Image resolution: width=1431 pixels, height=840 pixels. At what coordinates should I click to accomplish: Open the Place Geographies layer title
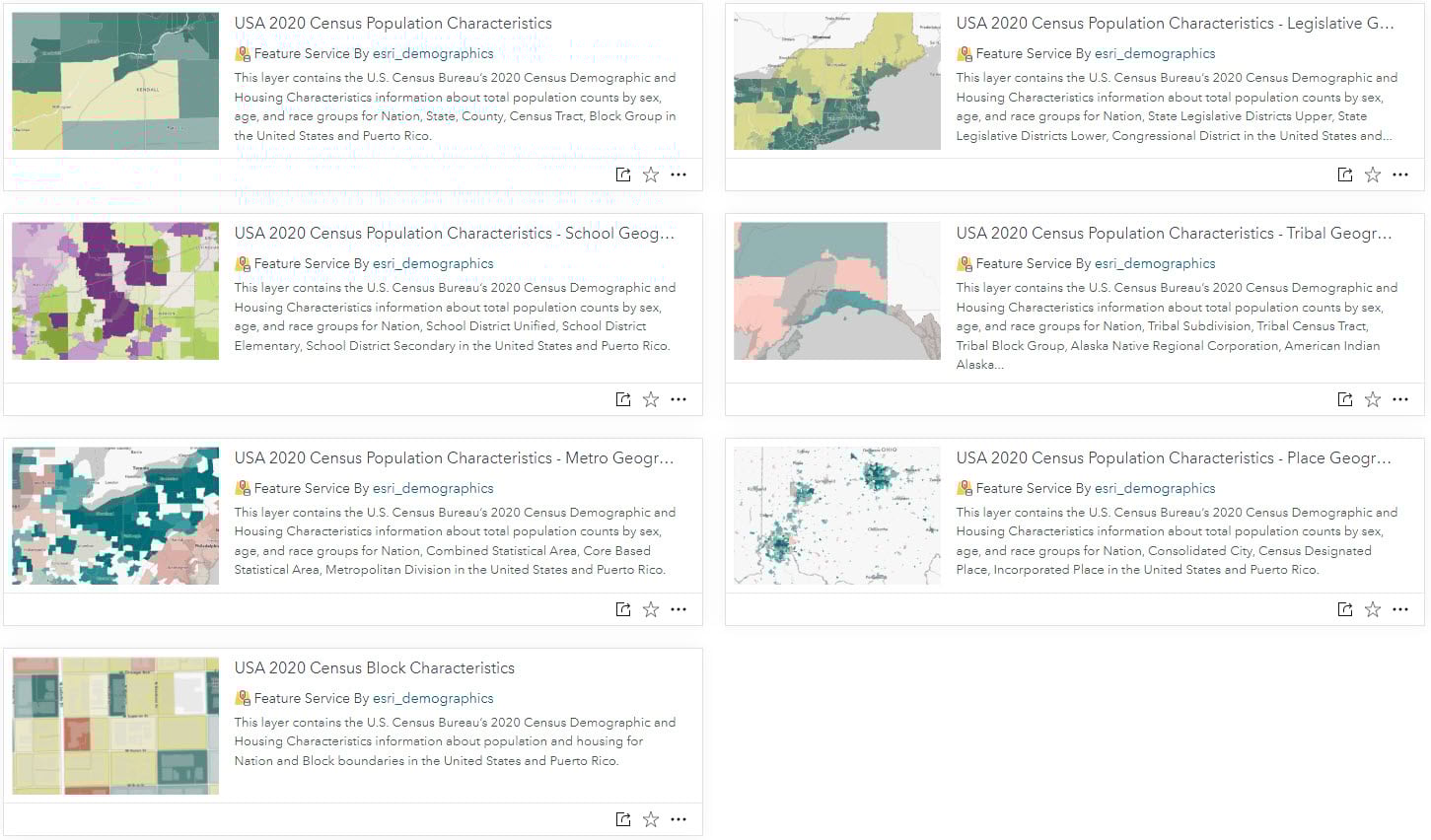click(x=1174, y=457)
